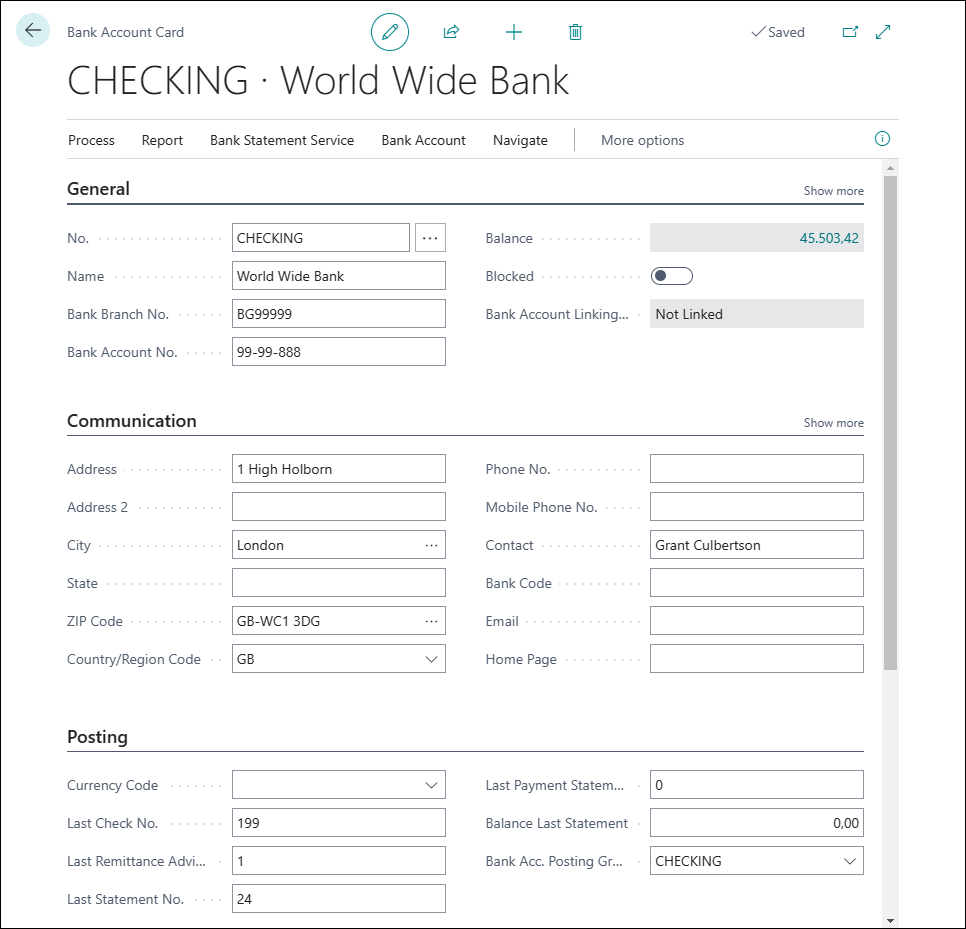Screen dimensions: 966x929
Task: Open the edit pencil icon
Action: pyautogui.click(x=390, y=31)
